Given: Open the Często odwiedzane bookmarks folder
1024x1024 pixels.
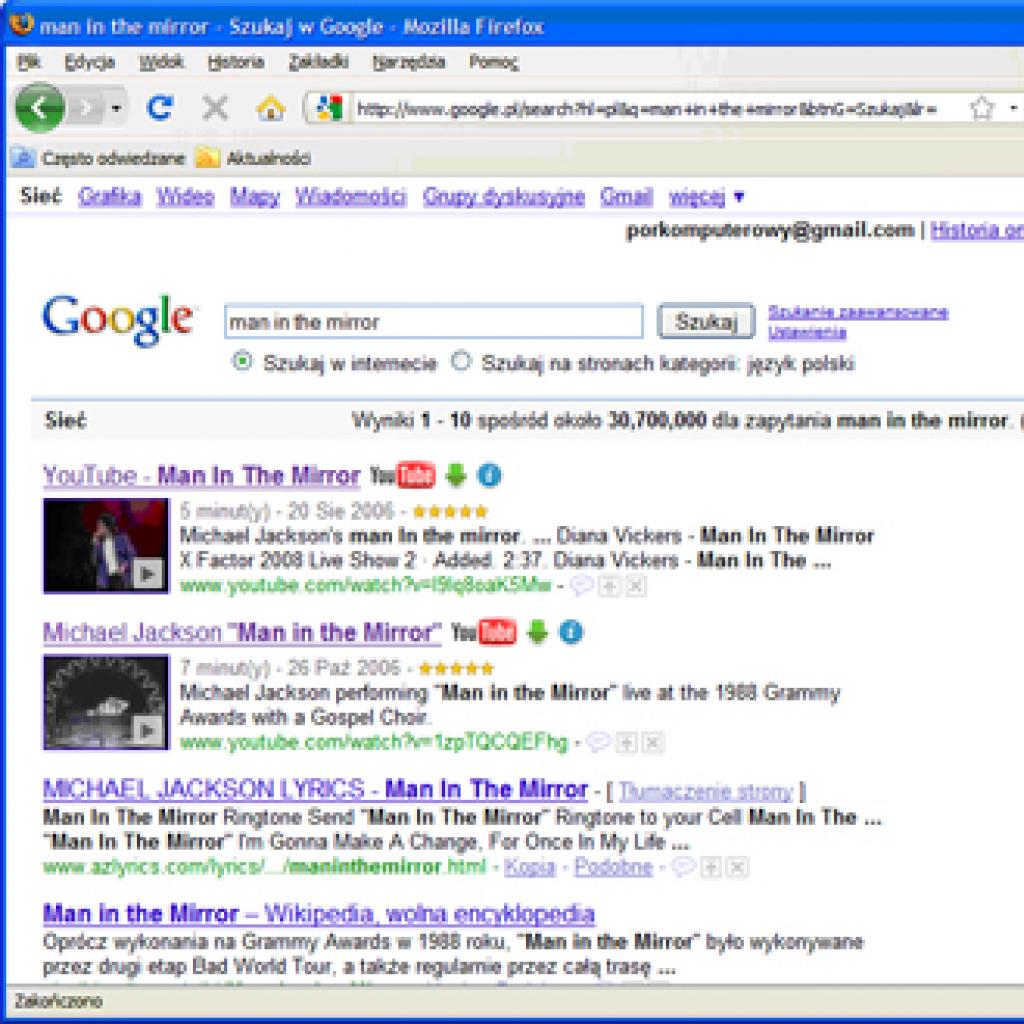Looking at the screenshot, I should click(x=99, y=158).
